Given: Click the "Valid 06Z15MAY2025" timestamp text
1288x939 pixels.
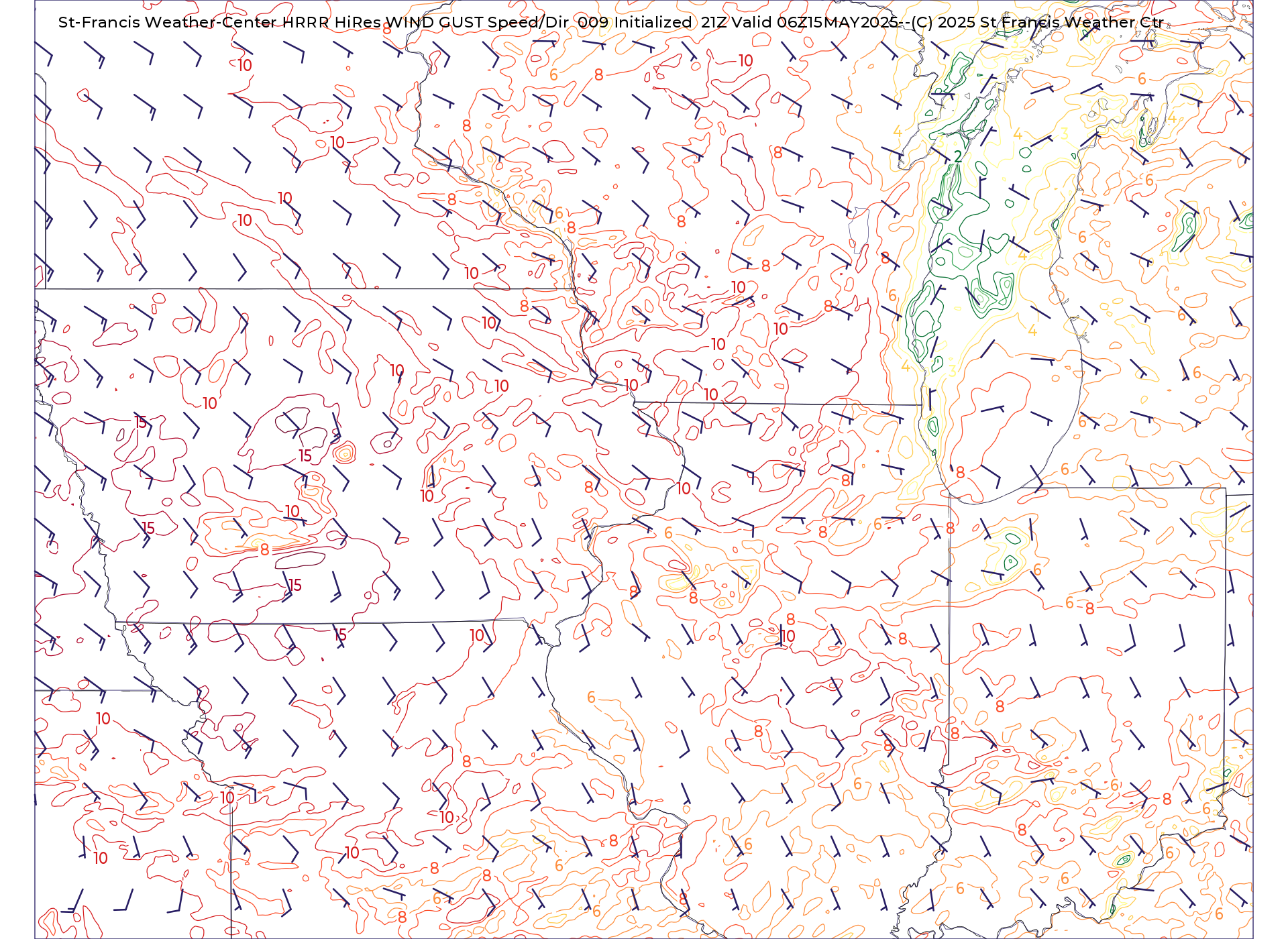Looking at the screenshot, I should pyautogui.click(x=815, y=22).
